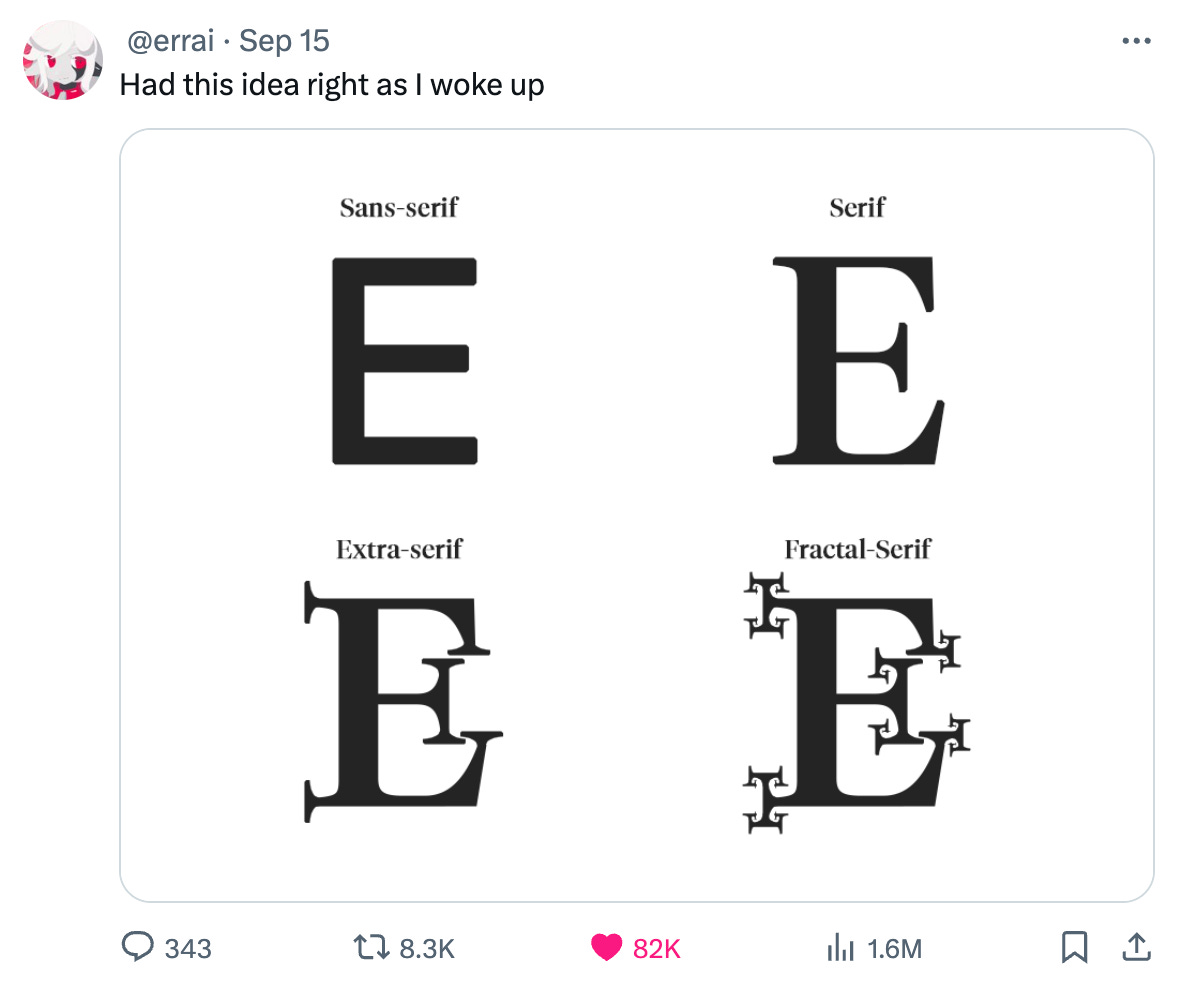Click the Fractal-Serif E in the image
The width and height of the screenshot is (1184, 984).
click(856, 703)
